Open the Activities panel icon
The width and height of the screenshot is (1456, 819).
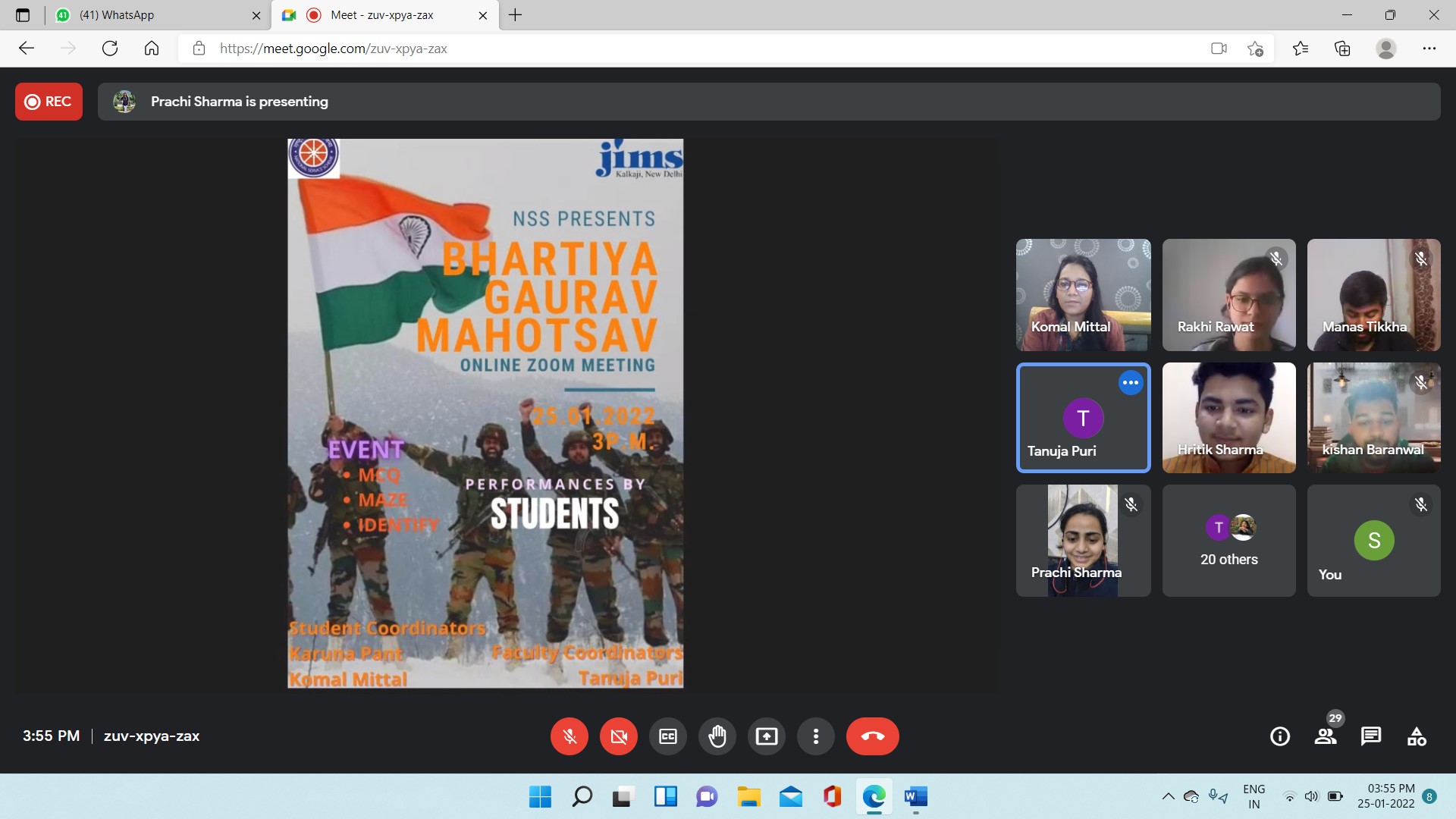1417,736
